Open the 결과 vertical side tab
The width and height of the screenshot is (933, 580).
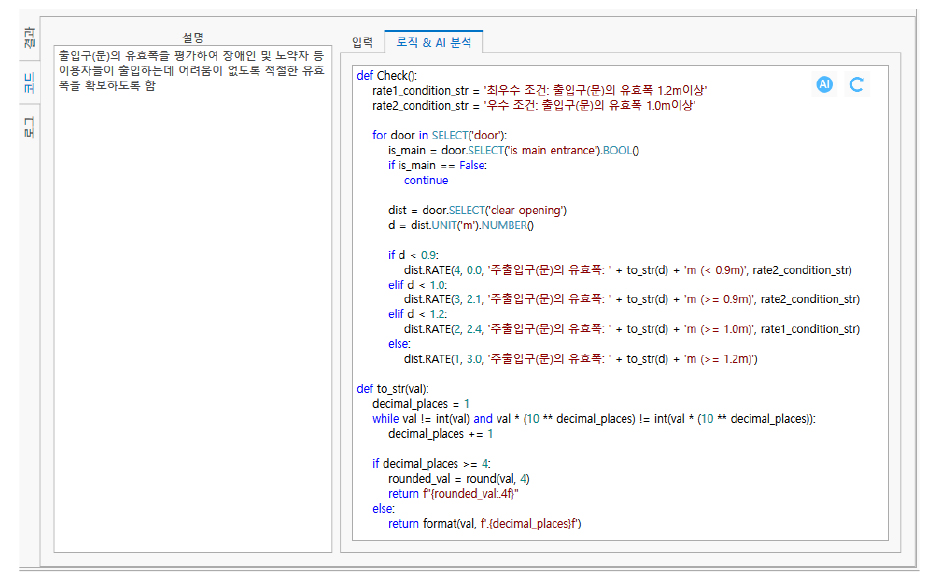pos(29,38)
